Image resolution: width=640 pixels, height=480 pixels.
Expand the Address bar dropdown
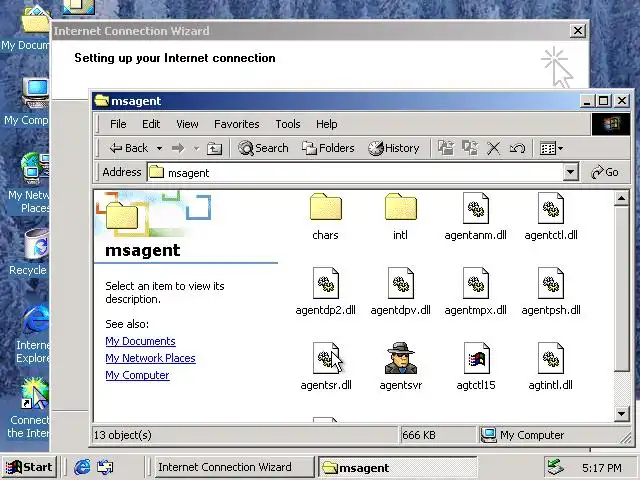pos(571,172)
